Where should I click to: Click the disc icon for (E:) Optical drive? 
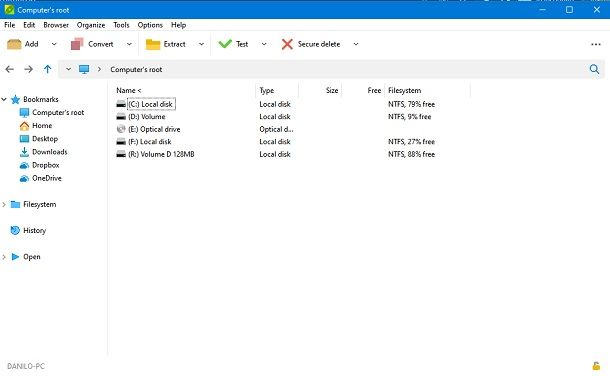(x=121, y=129)
